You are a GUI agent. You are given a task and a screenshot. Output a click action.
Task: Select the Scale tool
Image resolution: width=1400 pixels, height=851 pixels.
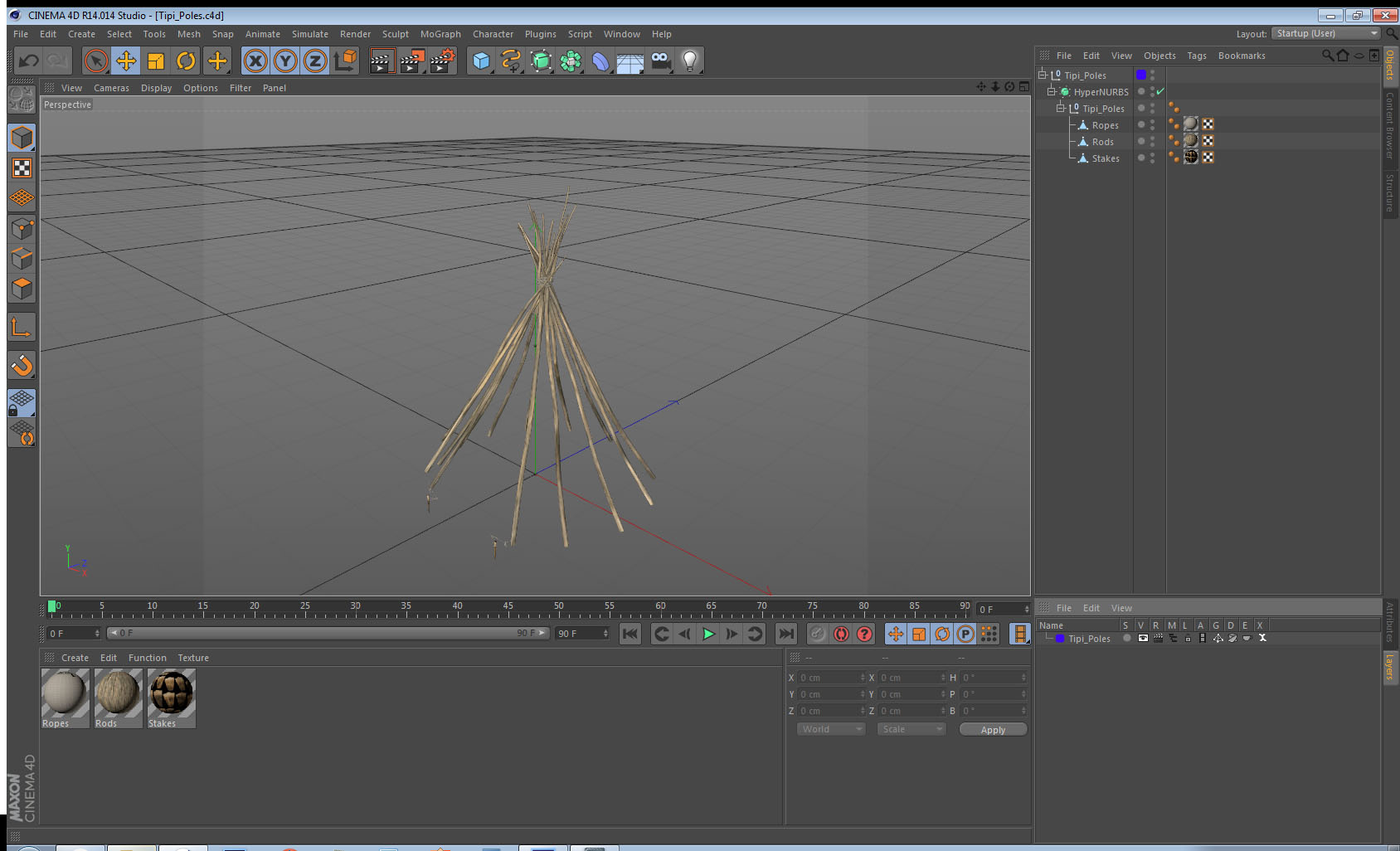(156, 61)
